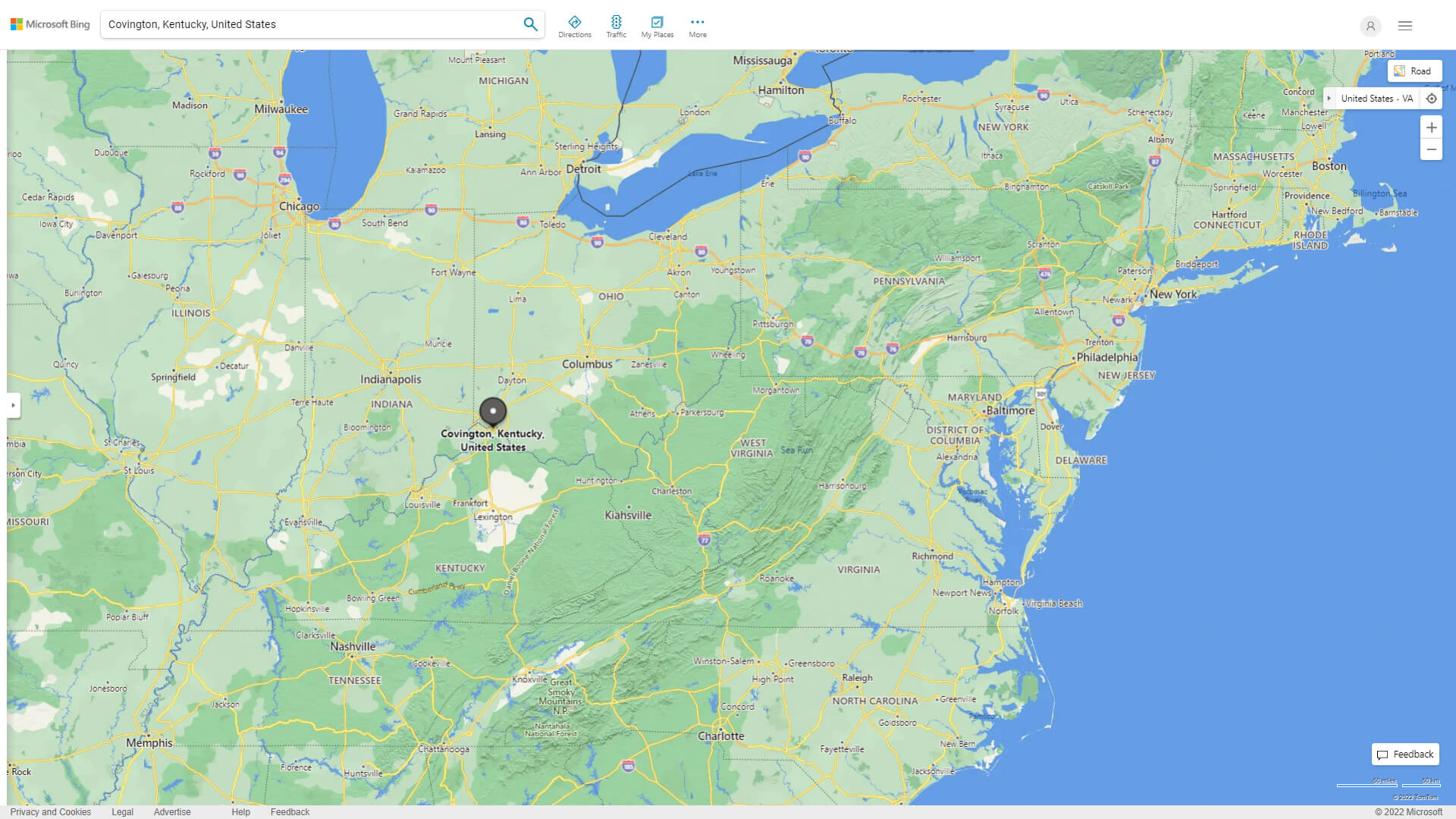Open My Places
The width and height of the screenshot is (1456, 819).
coord(657,27)
